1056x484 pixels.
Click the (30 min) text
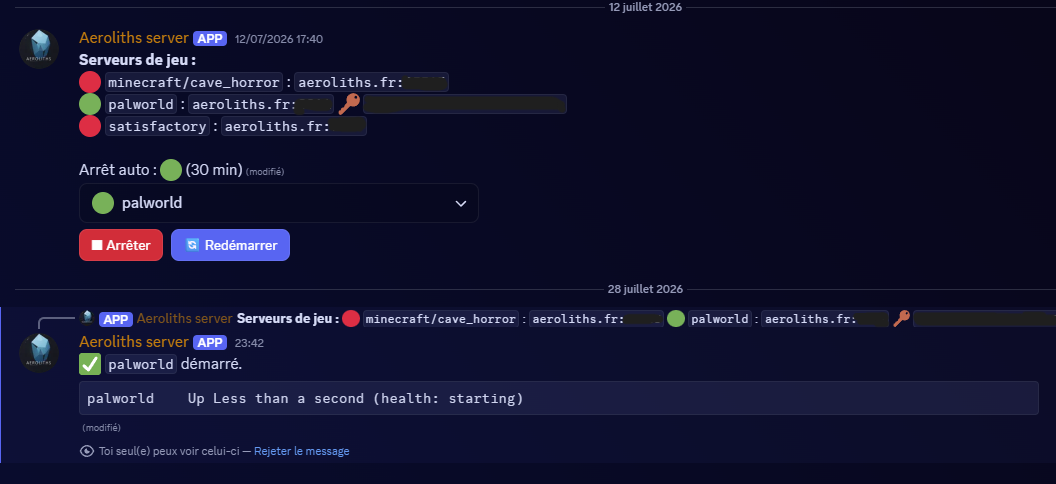(x=214, y=170)
